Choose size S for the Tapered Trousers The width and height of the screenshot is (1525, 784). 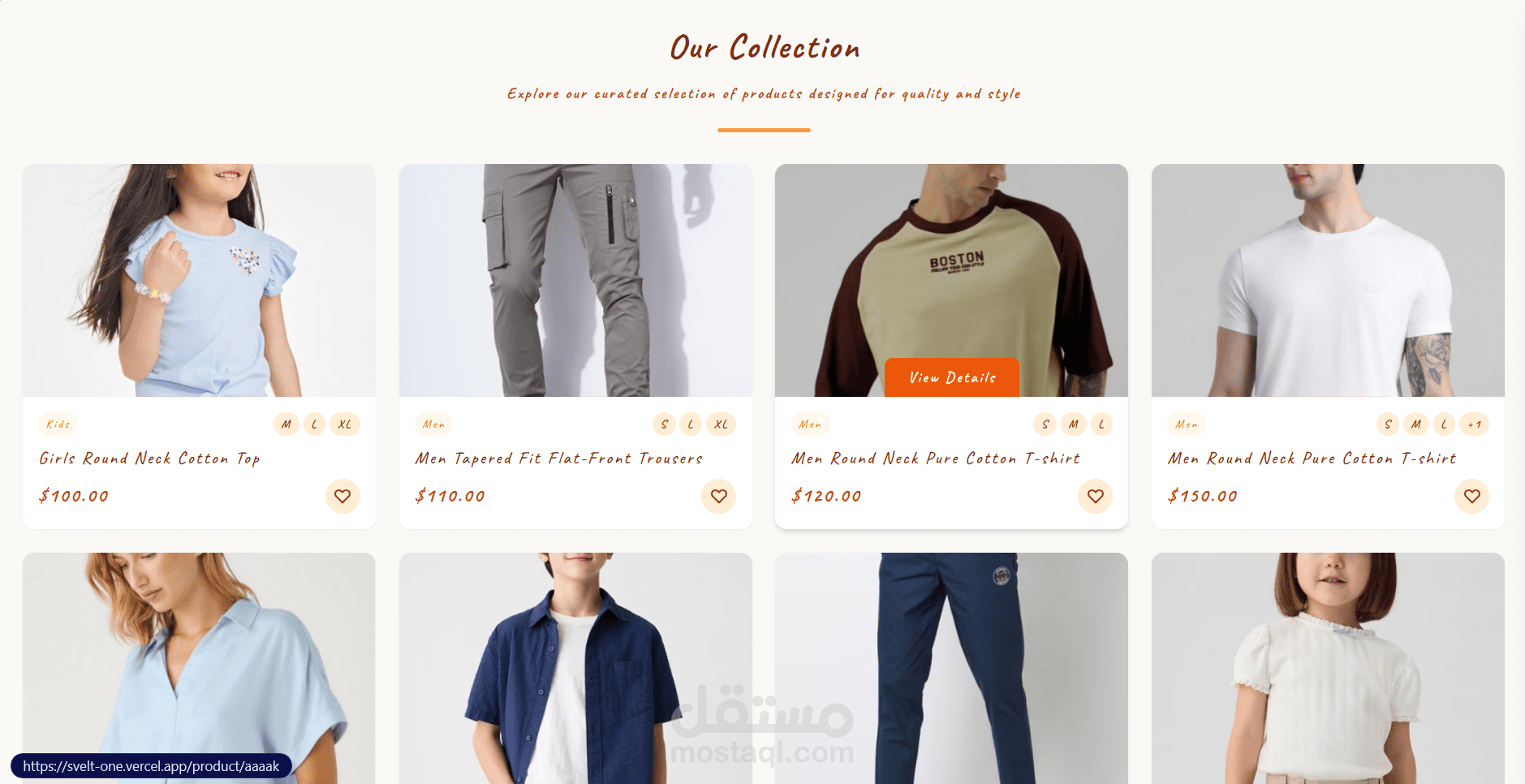[x=665, y=424]
